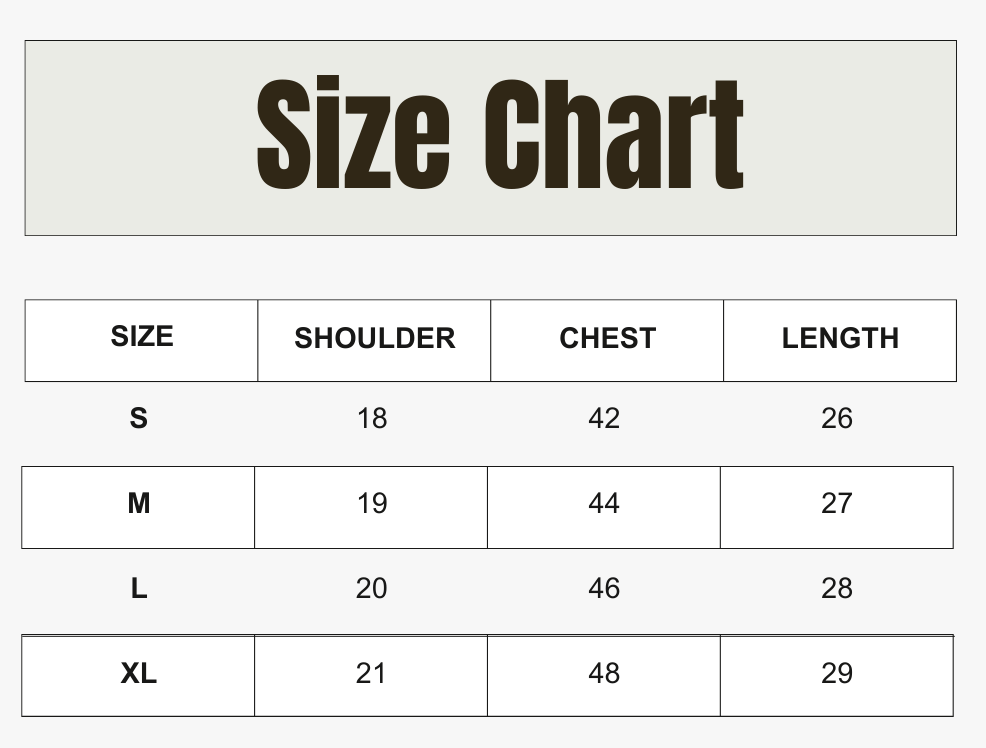Select the CHEST column header
Screen dimensions: 986x748
pyautogui.click(x=607, y=341)
